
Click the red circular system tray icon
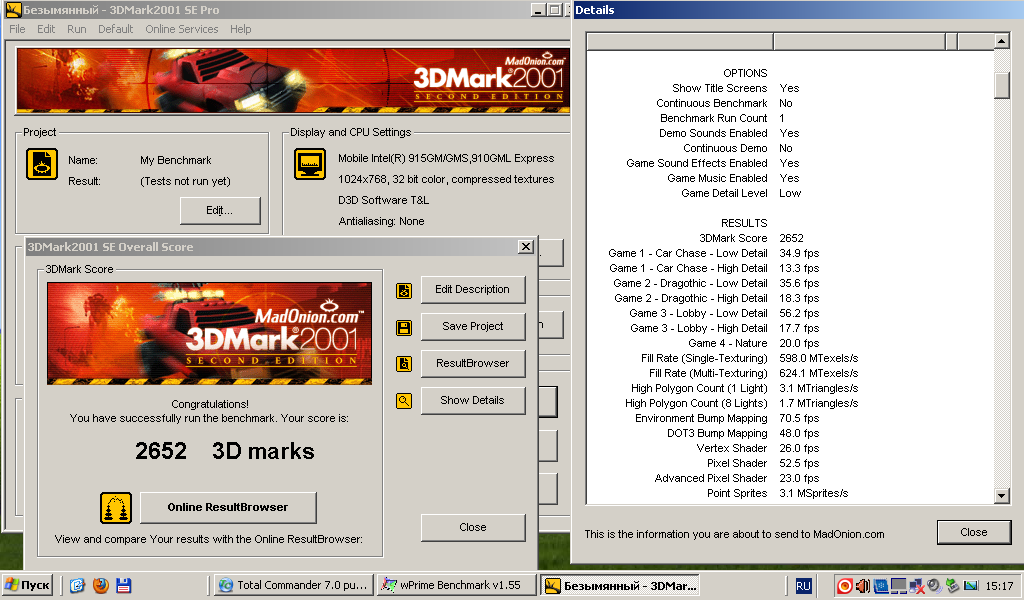click(x=844, y=586)
